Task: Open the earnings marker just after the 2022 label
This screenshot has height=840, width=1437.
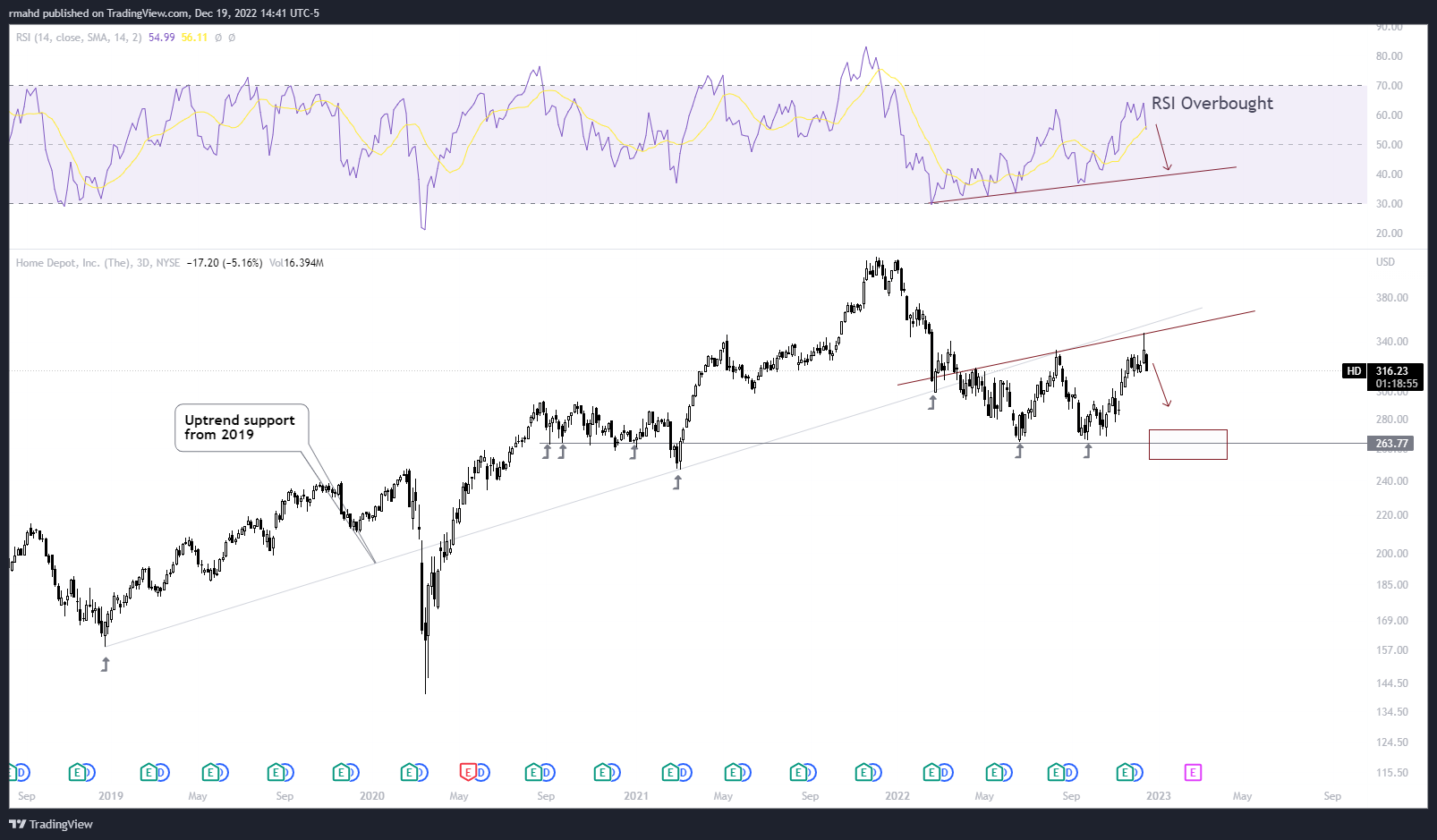Action: point(931,772)
